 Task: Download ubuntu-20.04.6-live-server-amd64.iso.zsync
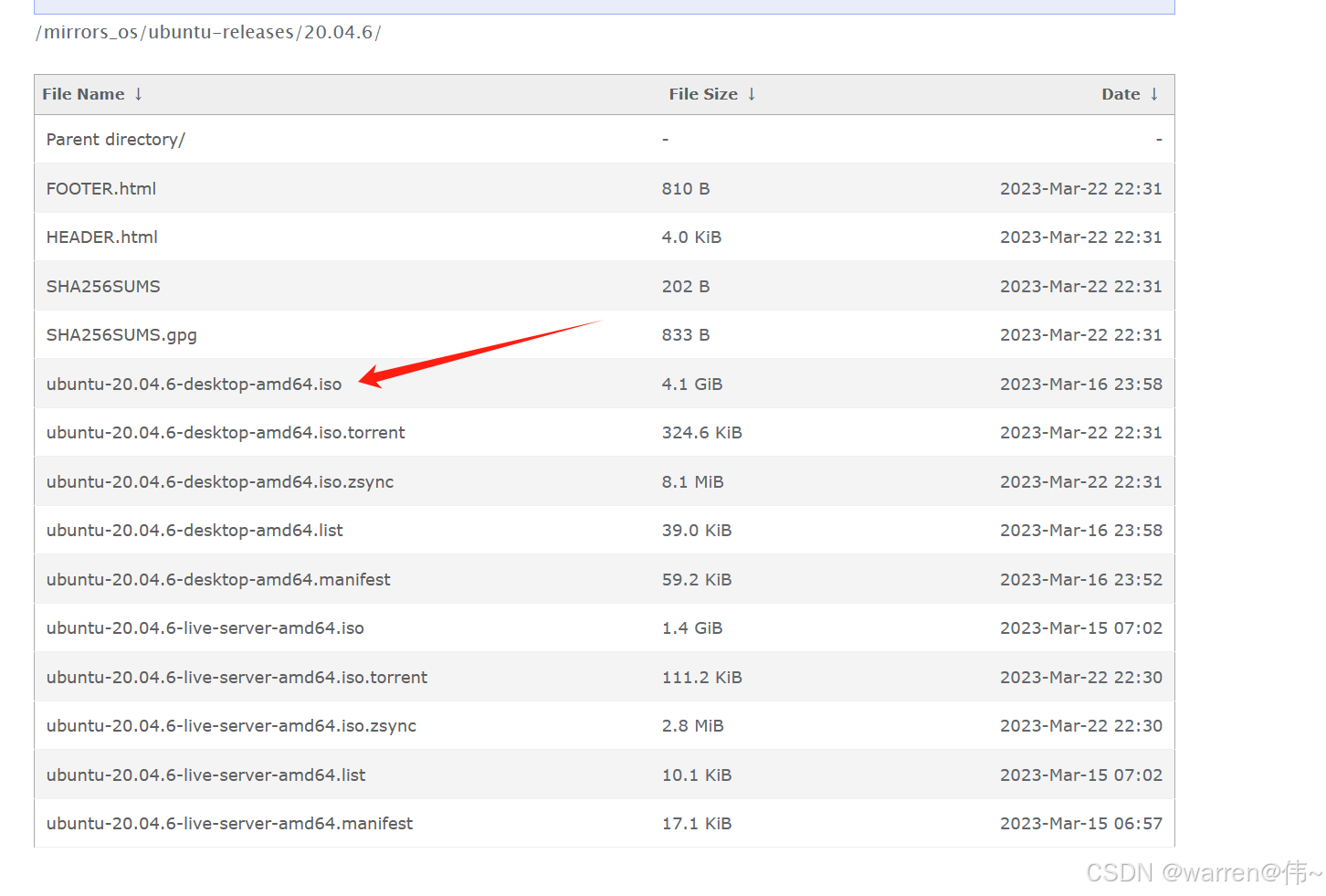(x=232, y=726)
